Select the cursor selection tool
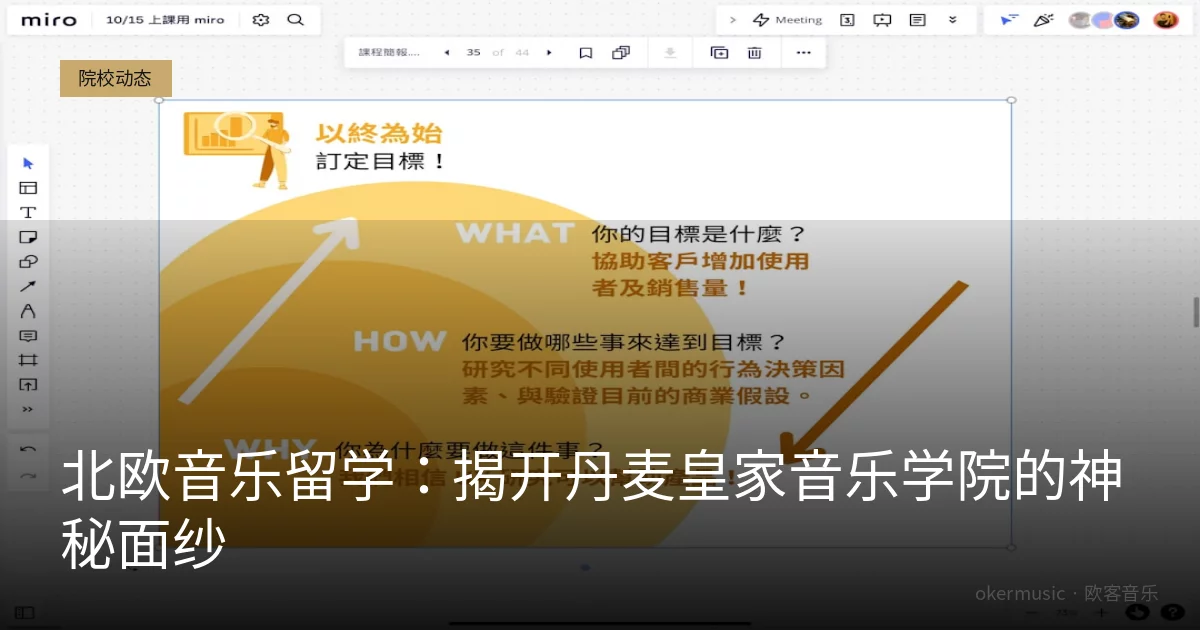This screenshot has width=1200, height=630. click(x=28, y=163)
